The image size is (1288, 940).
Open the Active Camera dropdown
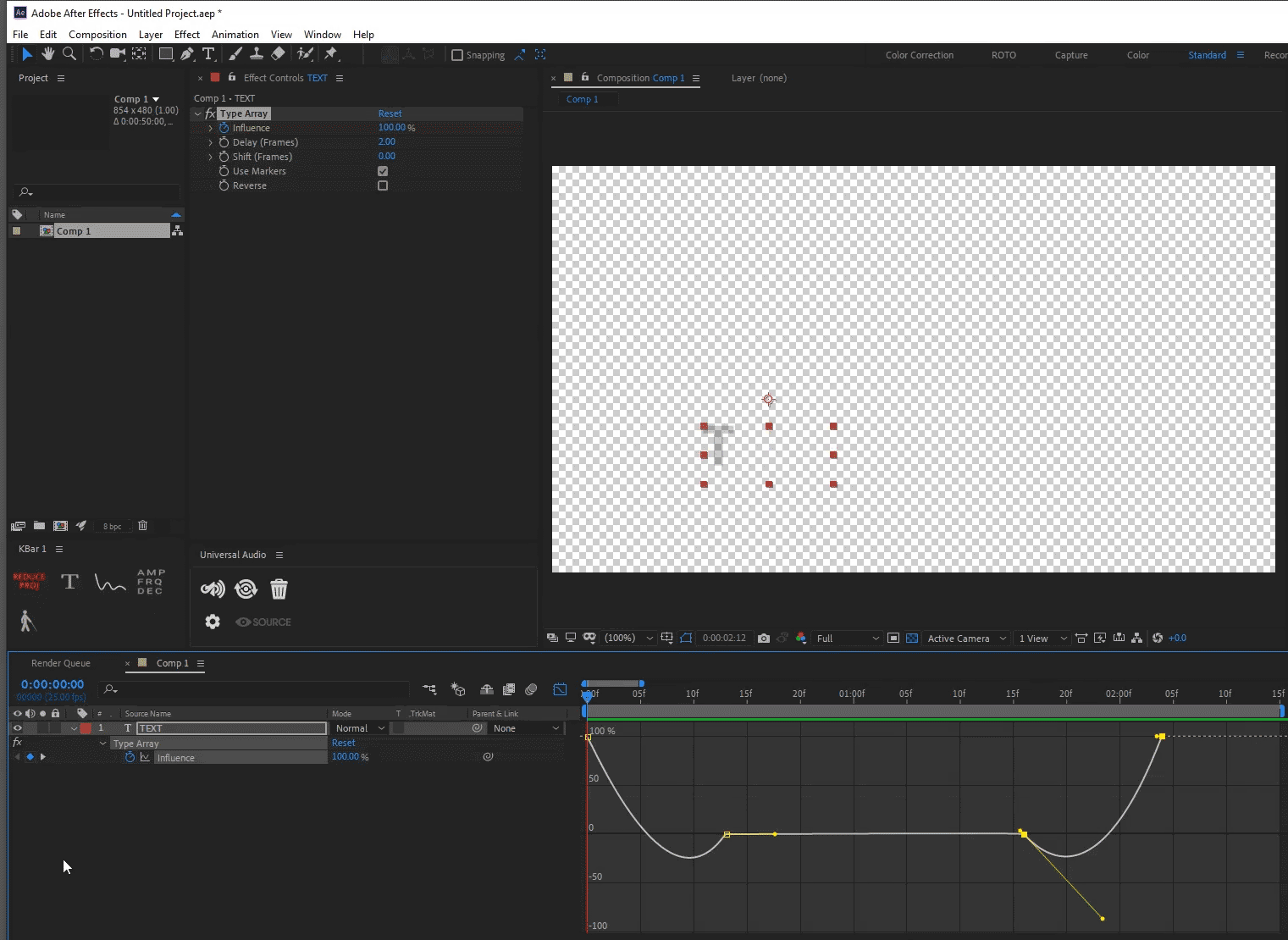pyautogui.click(x=967, y=639)
